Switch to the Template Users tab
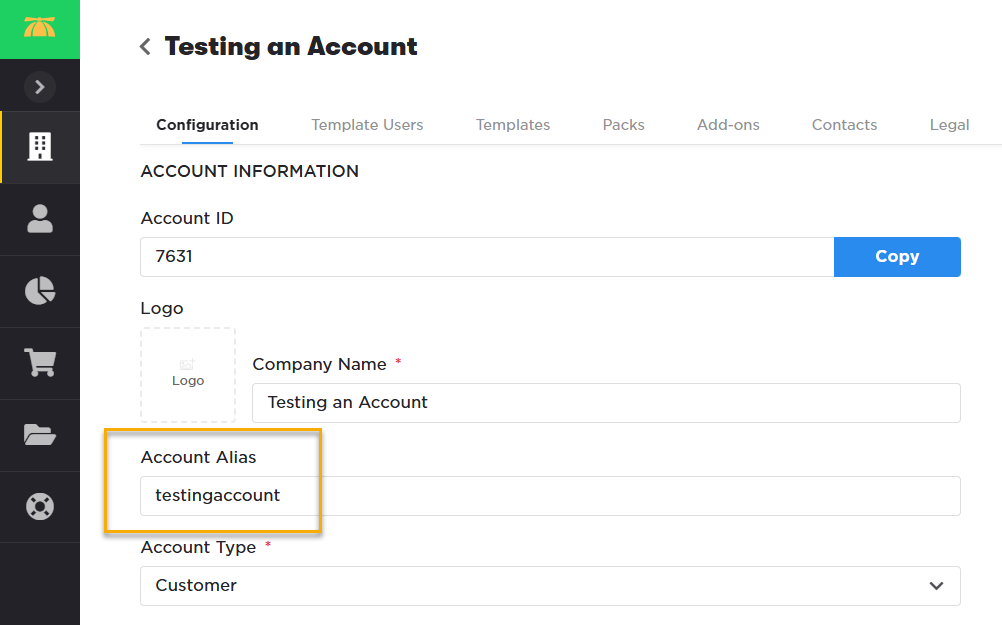This screenshot has height=625, width=1002. pos(367,125)
